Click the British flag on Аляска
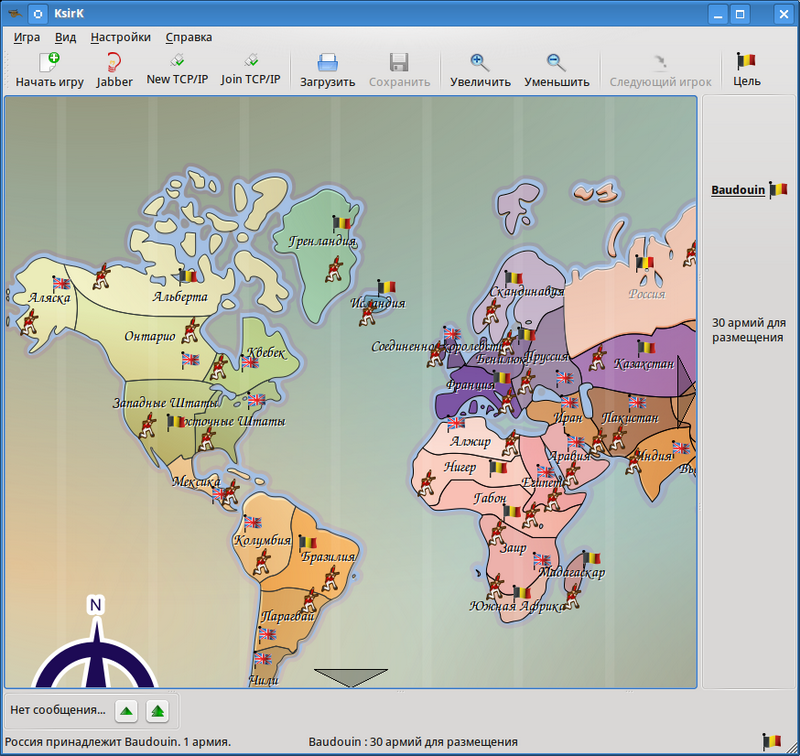Viewport: 800px width, 756px height. (61, 283)
